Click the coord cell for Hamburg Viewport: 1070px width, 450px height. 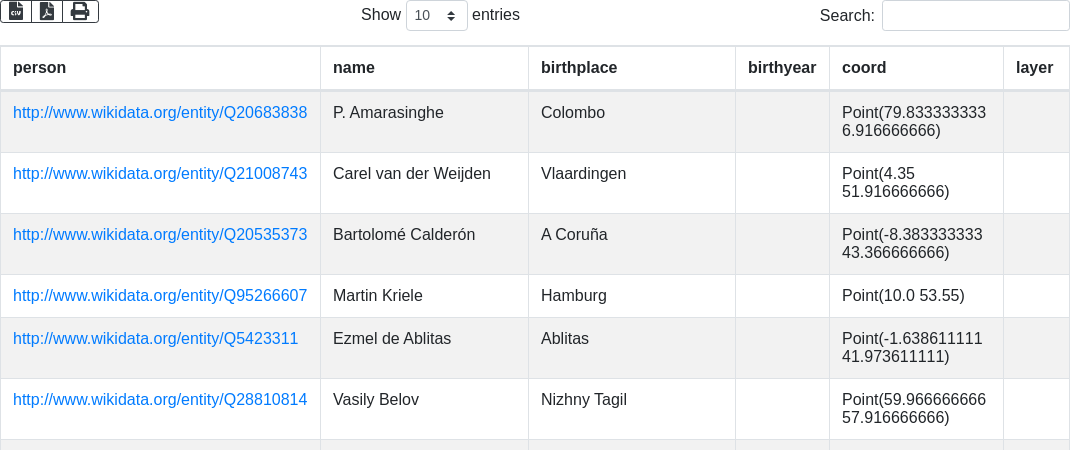903,295
